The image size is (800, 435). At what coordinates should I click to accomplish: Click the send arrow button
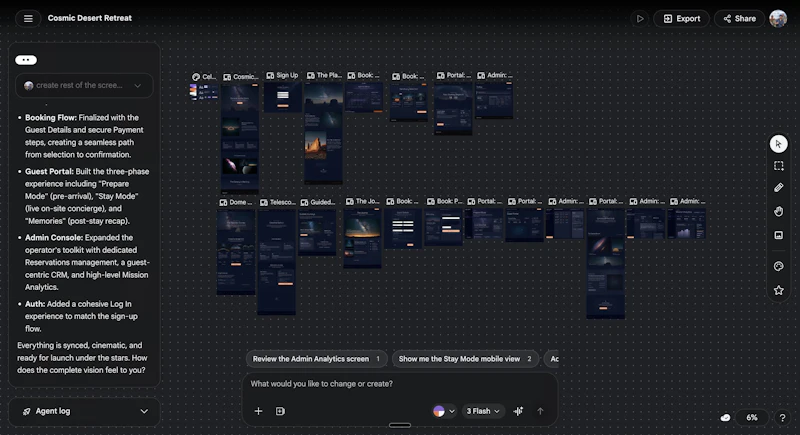[540, 411]
